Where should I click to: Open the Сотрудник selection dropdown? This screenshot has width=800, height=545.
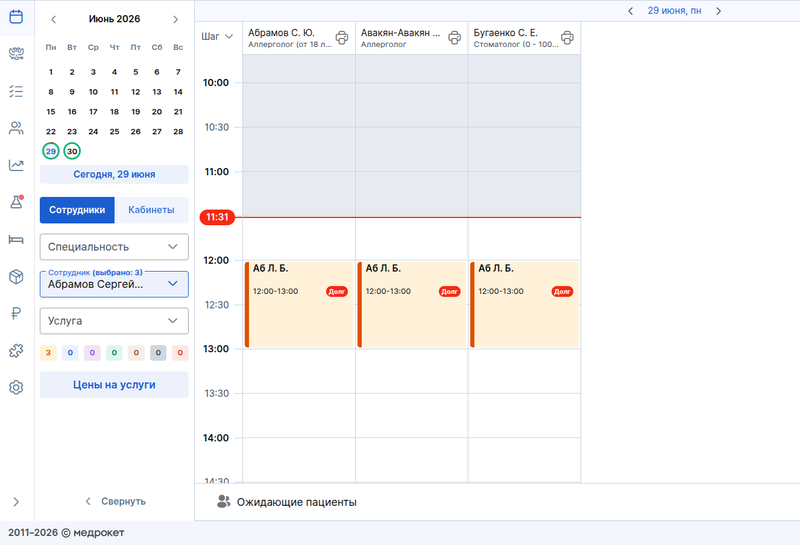tap(114, 284)
